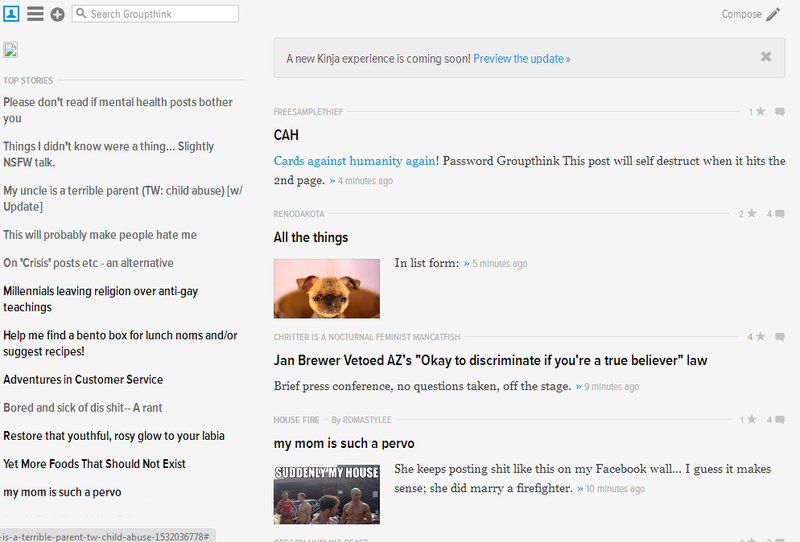
Task: Follow the Preview the update link
Action: click(521, 59)
